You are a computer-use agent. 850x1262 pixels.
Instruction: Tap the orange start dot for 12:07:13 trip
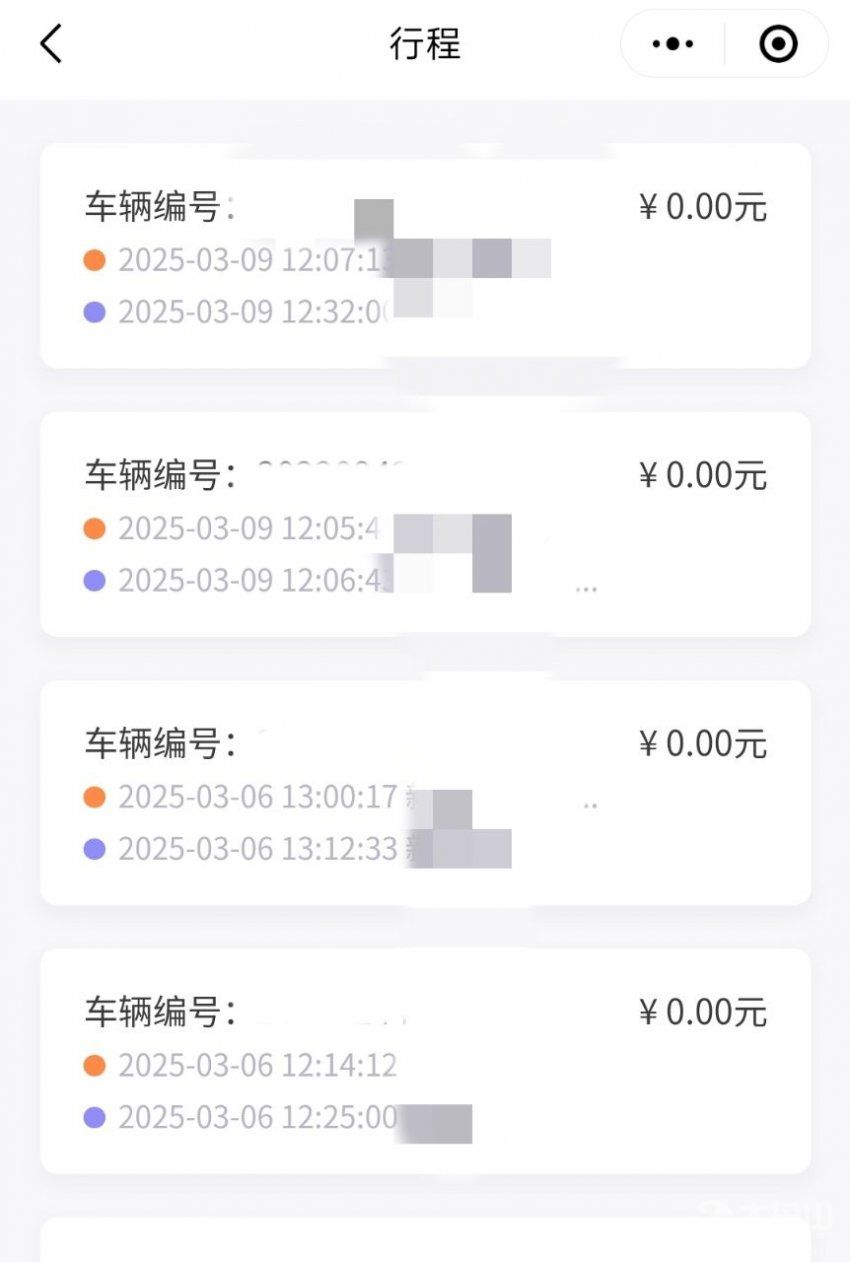click(x=95, y=260)
